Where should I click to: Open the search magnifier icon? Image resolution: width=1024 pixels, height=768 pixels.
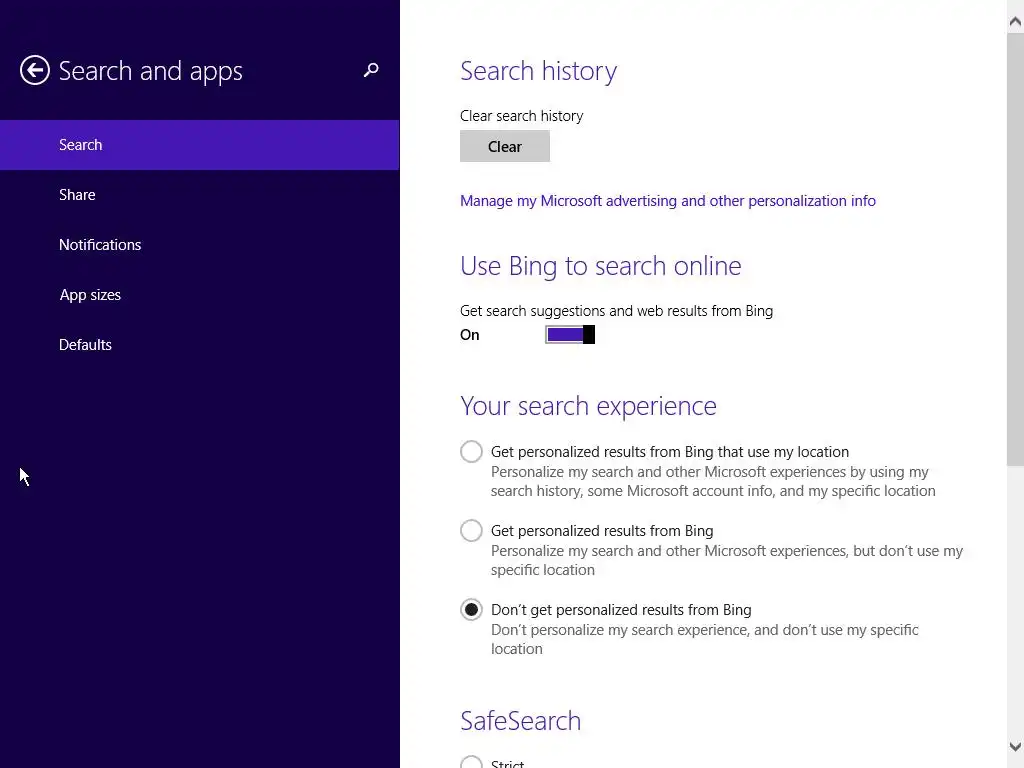pyautogui.click(x=371, y=70)
